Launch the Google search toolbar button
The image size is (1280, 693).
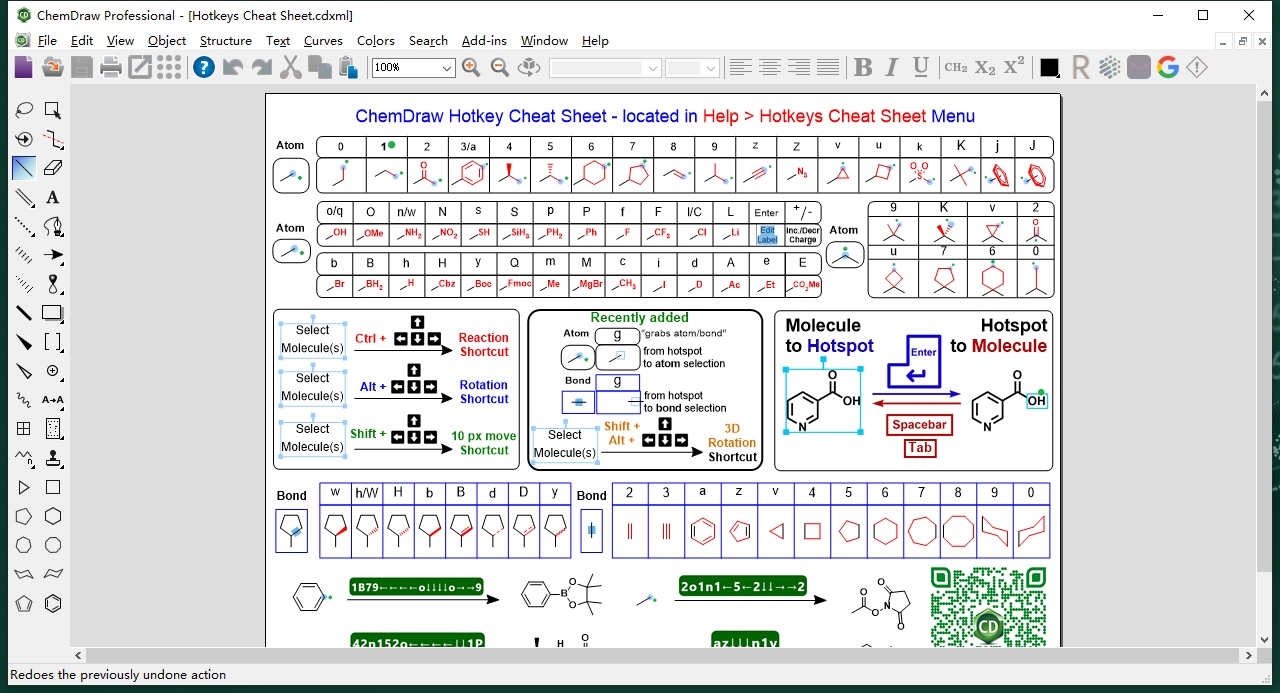(1166, 67)
